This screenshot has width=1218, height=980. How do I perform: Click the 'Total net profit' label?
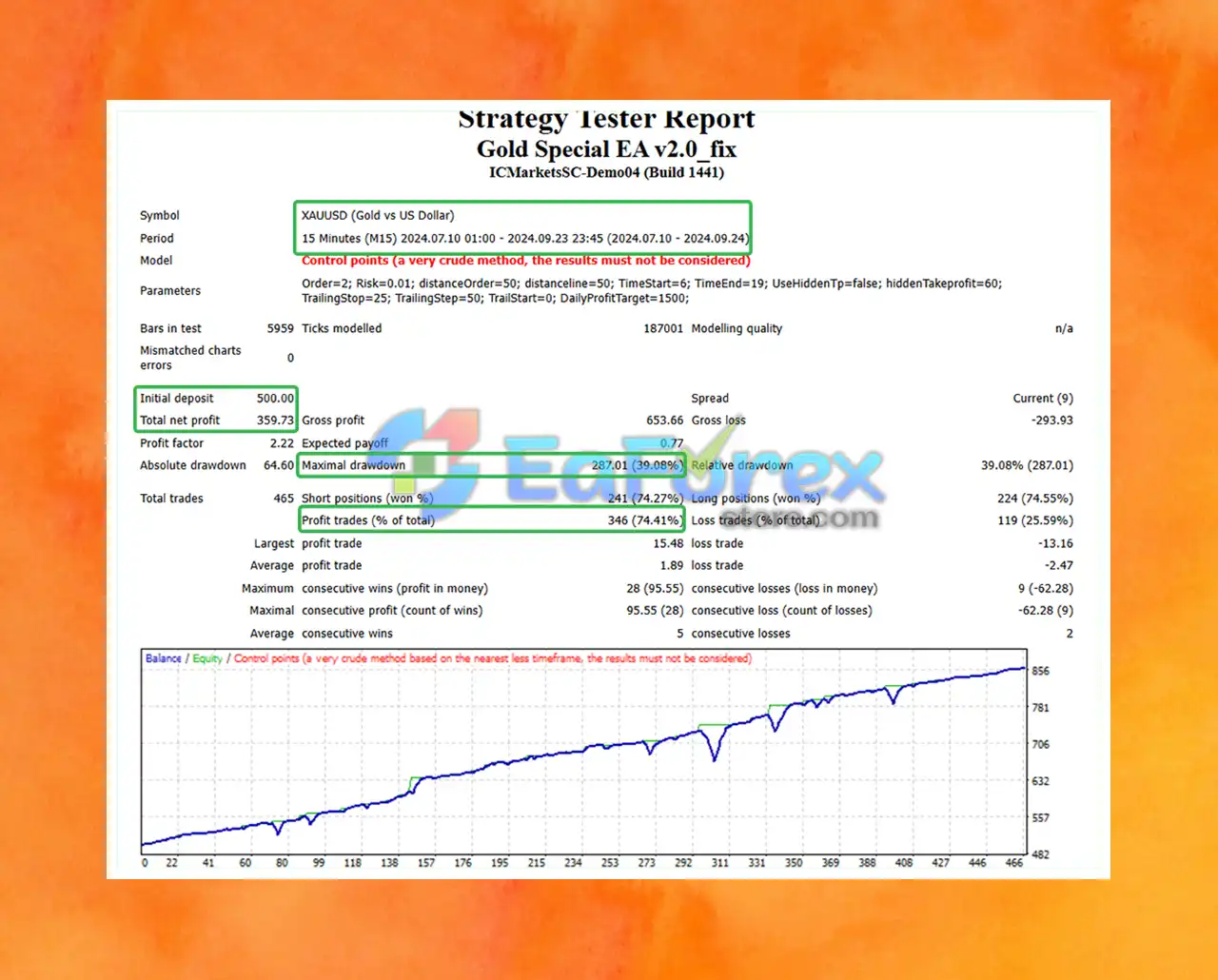[180, 420]
